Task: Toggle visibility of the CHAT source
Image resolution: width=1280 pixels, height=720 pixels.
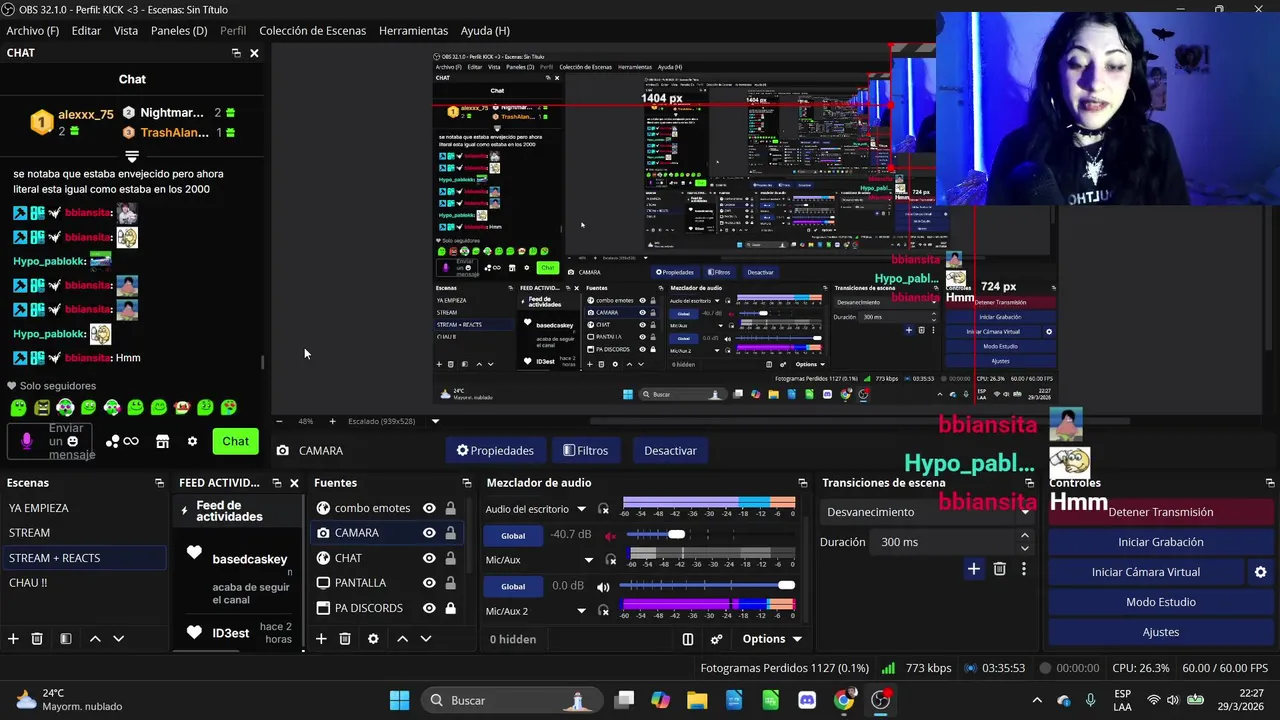Action: click(x=429, y=558)
